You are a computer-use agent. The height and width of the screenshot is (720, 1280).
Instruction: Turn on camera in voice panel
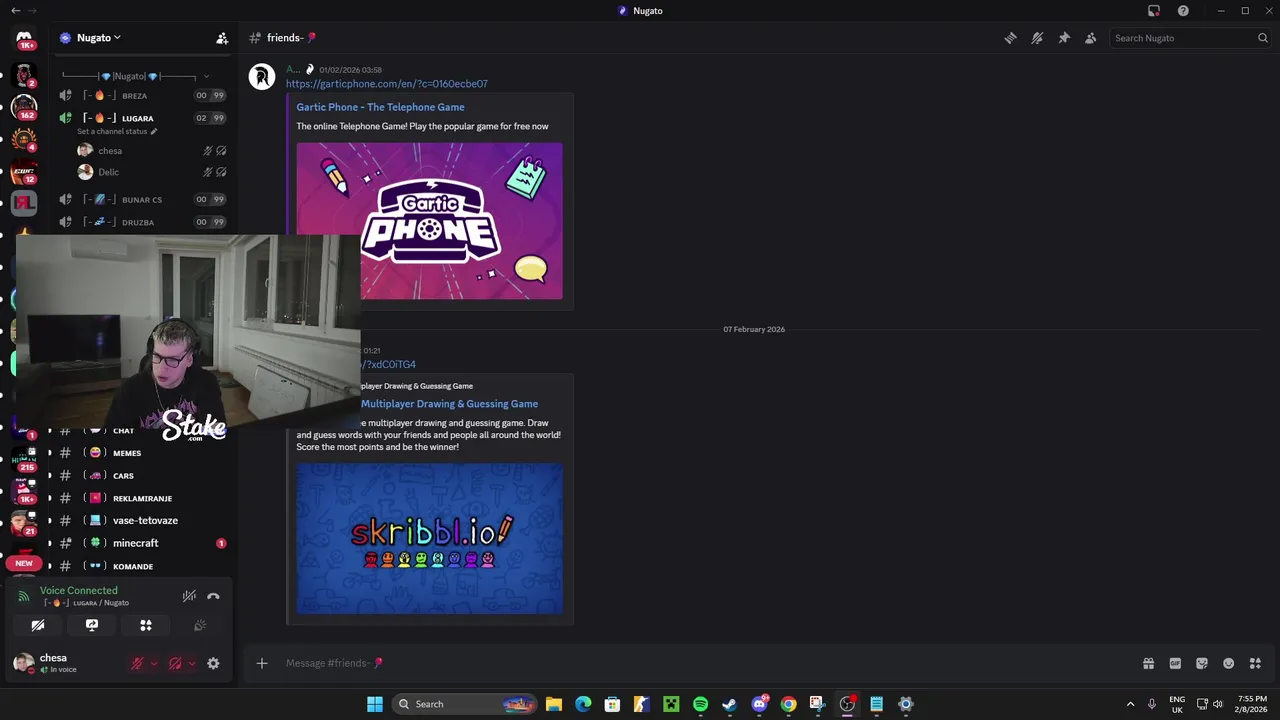[x=38, y=625]
